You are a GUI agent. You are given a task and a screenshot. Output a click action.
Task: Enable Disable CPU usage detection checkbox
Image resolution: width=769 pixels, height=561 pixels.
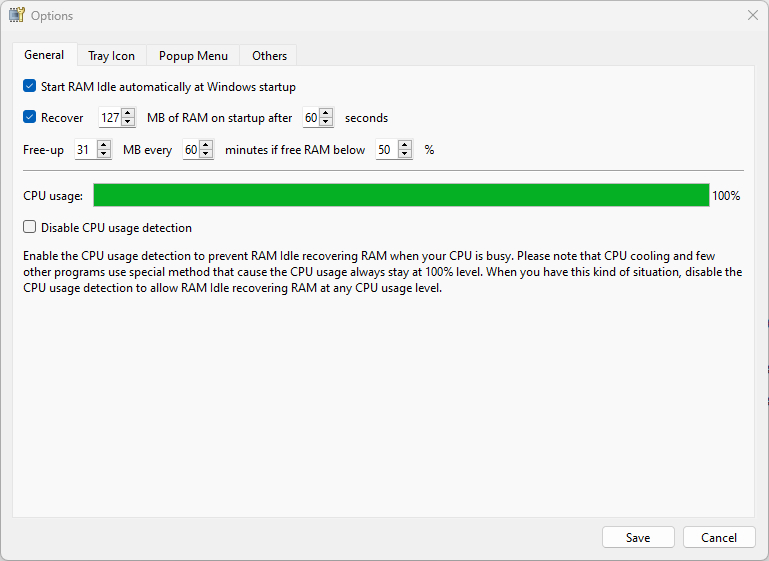(29, 227)
